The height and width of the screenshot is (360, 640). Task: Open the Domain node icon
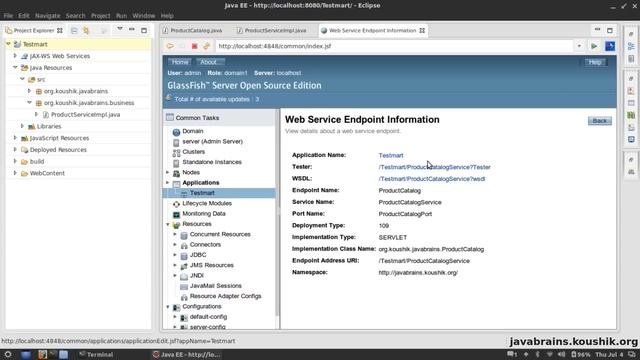pyautogui.click(x=176, y=132)
